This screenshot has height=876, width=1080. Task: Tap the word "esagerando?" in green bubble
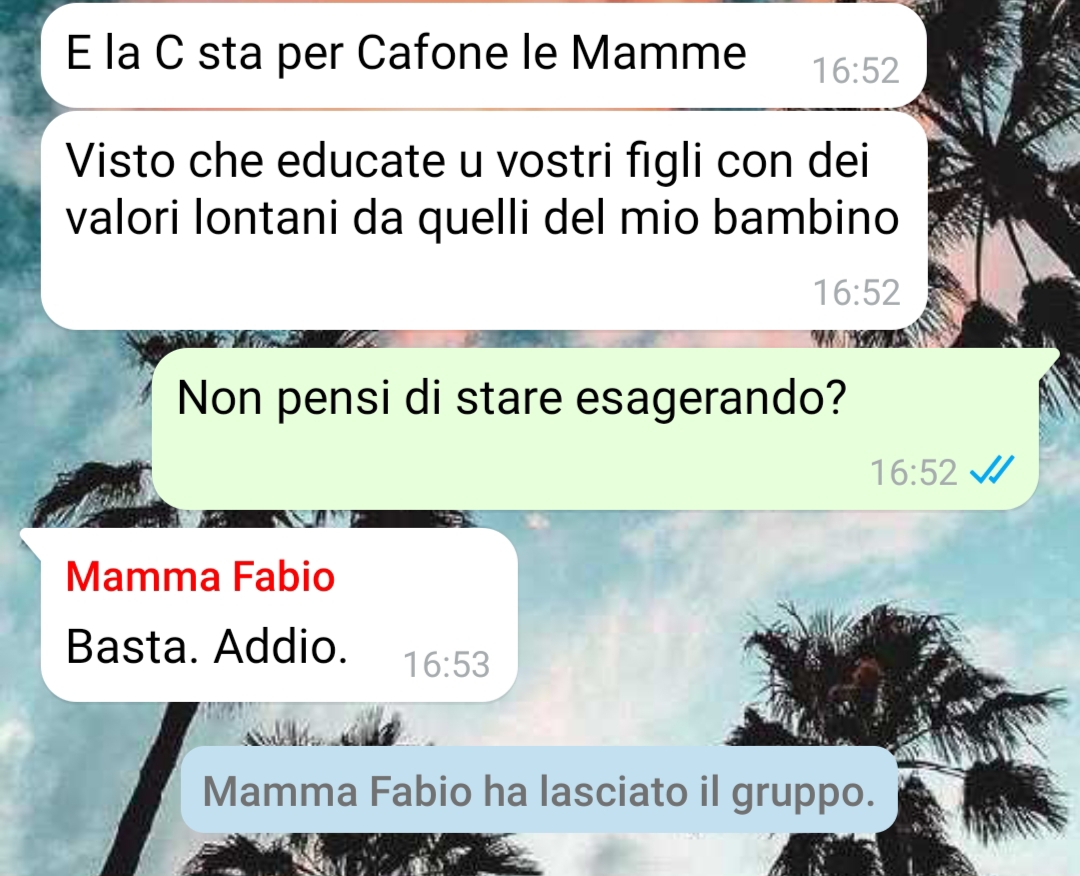710,399
